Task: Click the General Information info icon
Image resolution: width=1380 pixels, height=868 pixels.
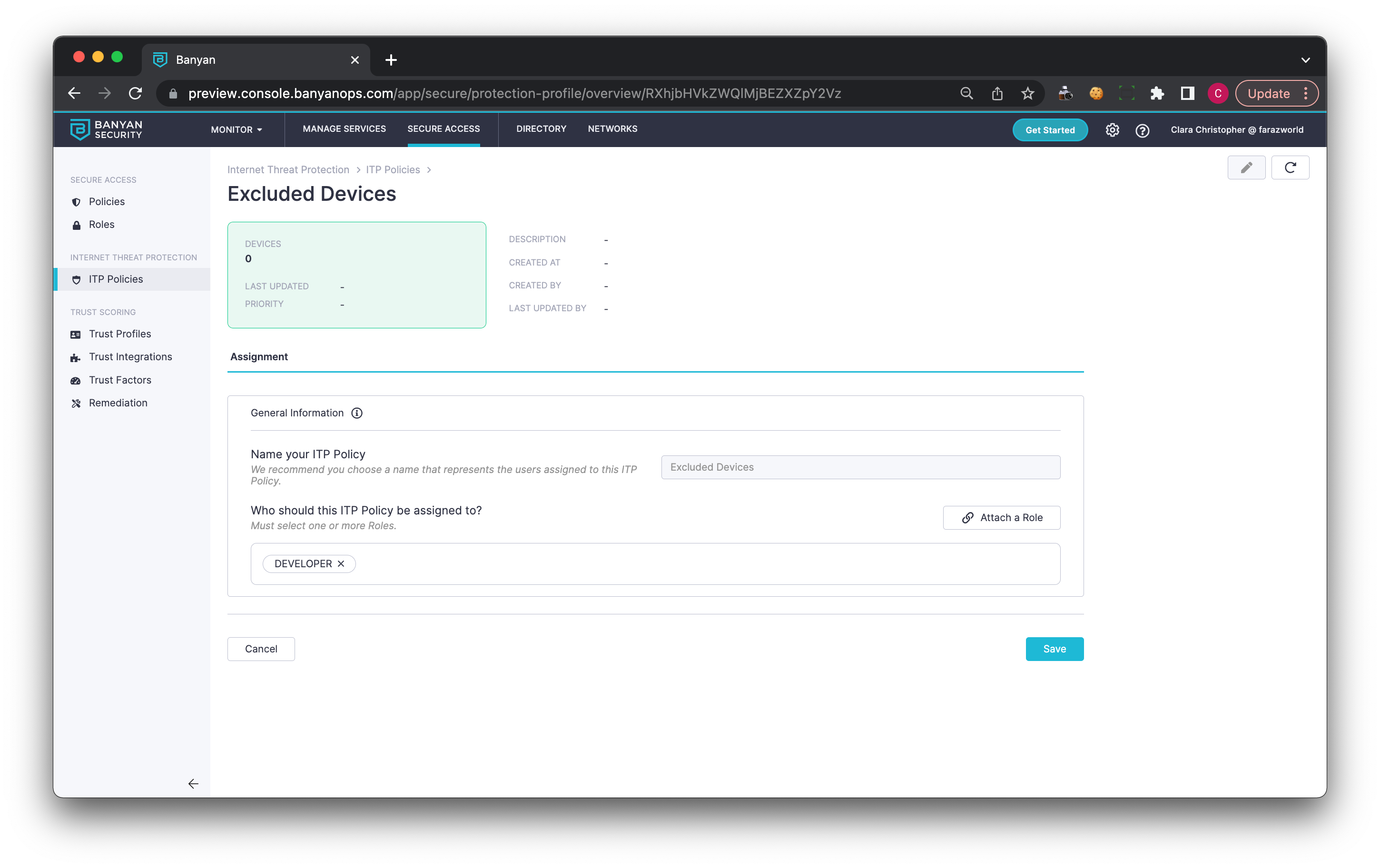Action: [356, 413]
